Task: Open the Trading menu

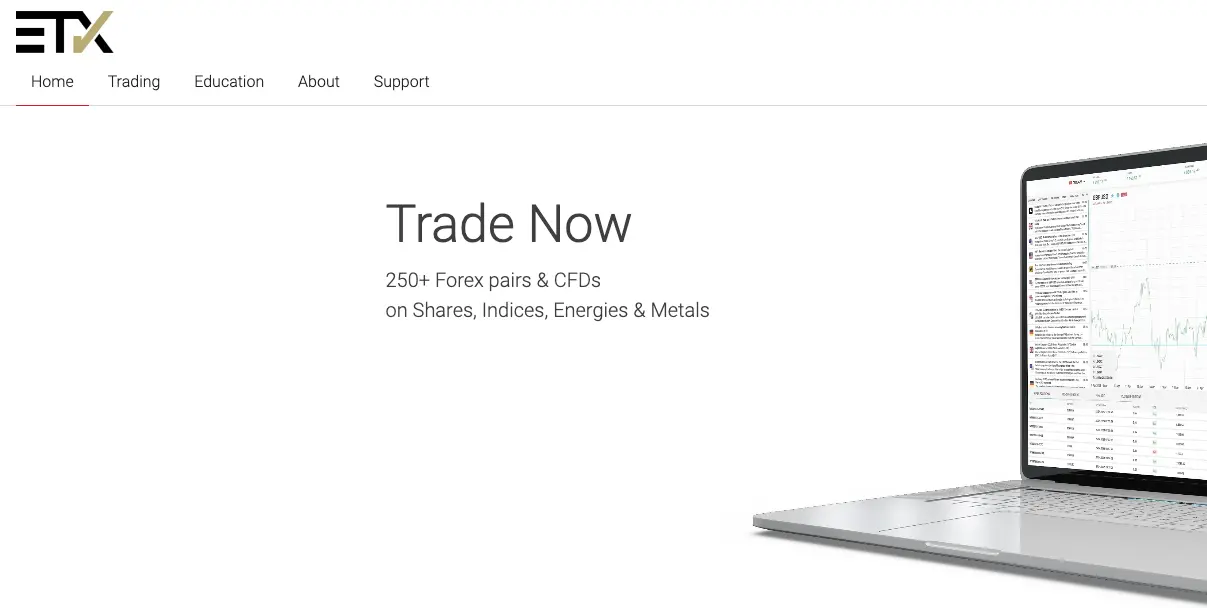Action: click(x=134, y=82)
